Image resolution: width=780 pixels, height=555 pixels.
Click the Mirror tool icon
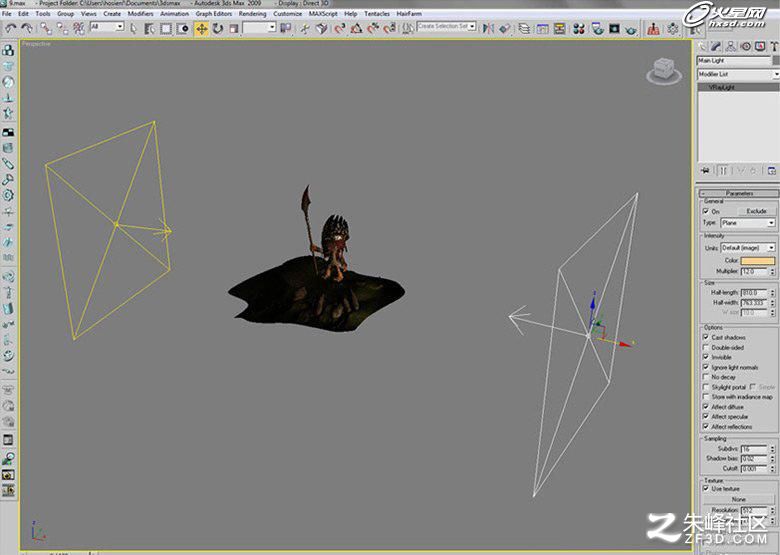(x=488, y=28)
